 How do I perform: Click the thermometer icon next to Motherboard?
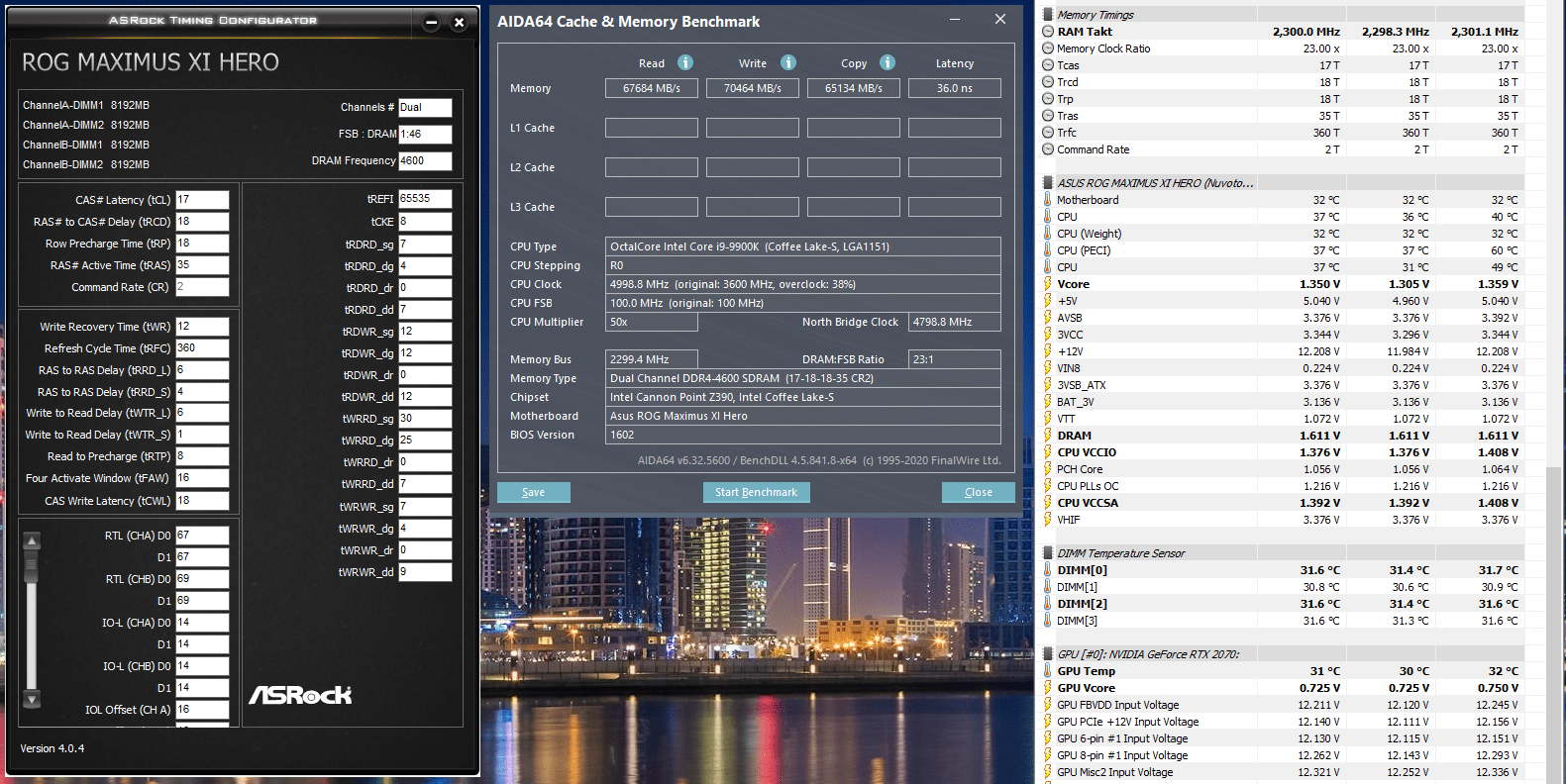point(1048,200)
